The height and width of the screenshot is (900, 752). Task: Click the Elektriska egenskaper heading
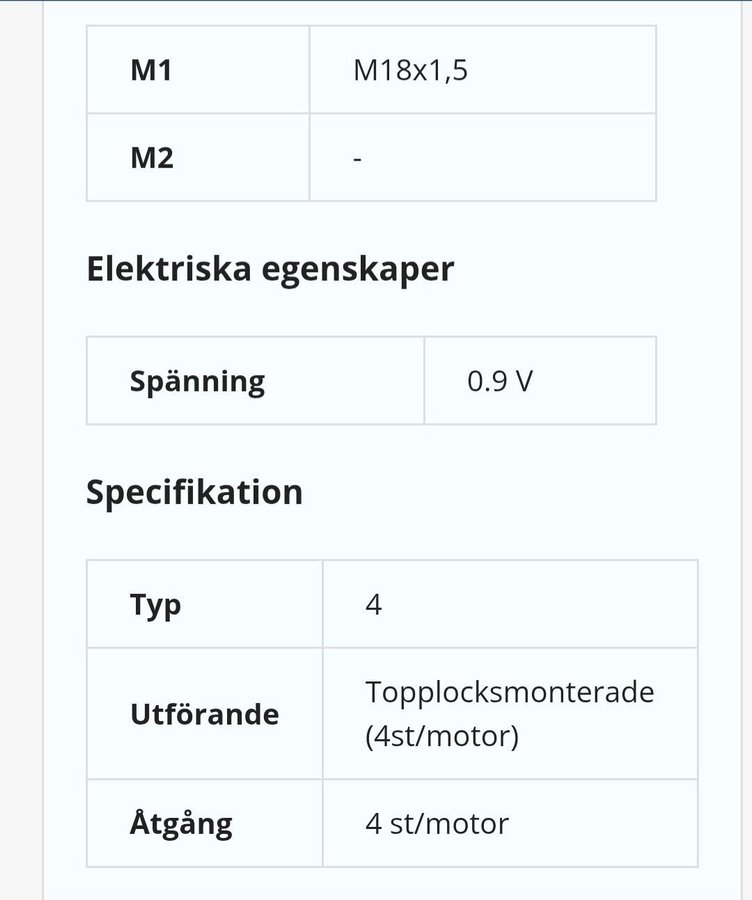270,269
